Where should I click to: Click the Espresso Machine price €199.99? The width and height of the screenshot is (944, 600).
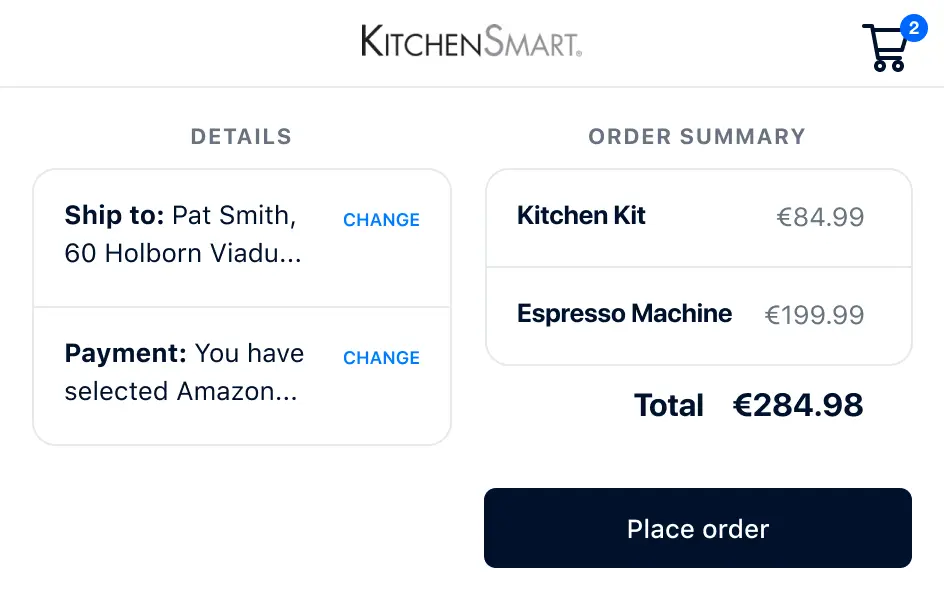[x=814, y=315]
